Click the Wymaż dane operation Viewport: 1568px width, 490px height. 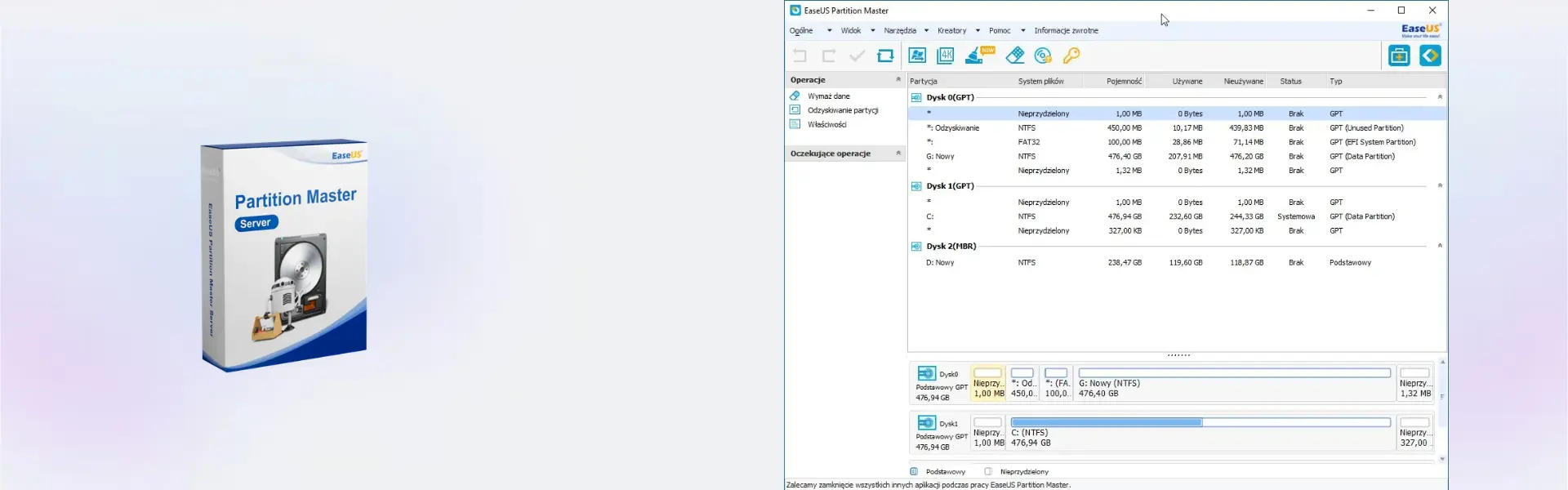829,96
